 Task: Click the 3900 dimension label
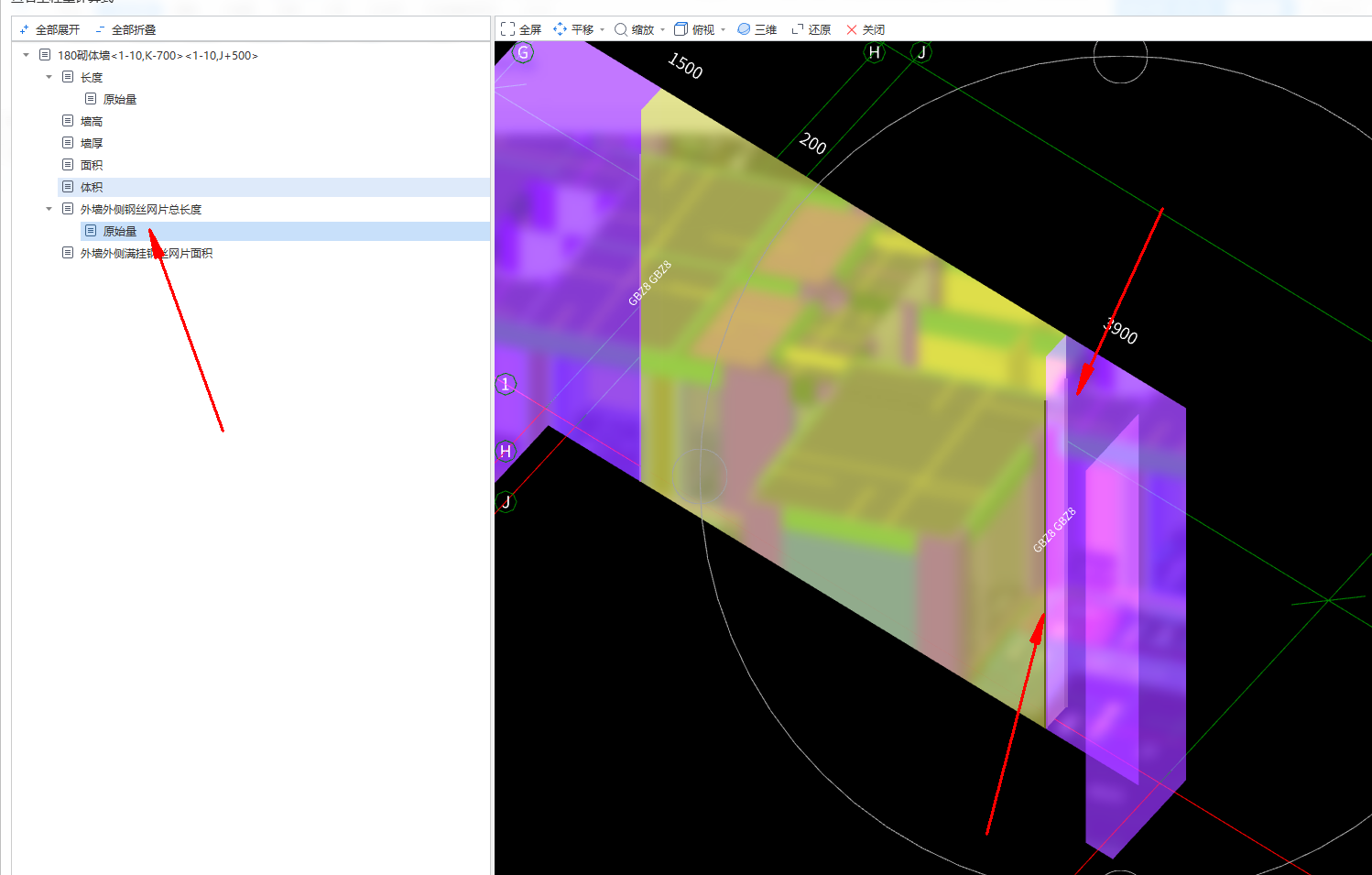(x=1120, y=331)
